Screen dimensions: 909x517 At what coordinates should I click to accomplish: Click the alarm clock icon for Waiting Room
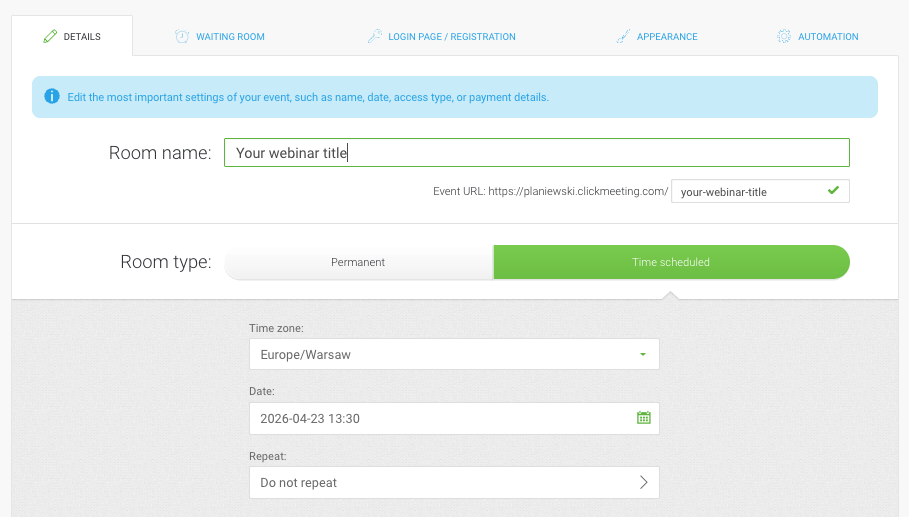(182, 37)
